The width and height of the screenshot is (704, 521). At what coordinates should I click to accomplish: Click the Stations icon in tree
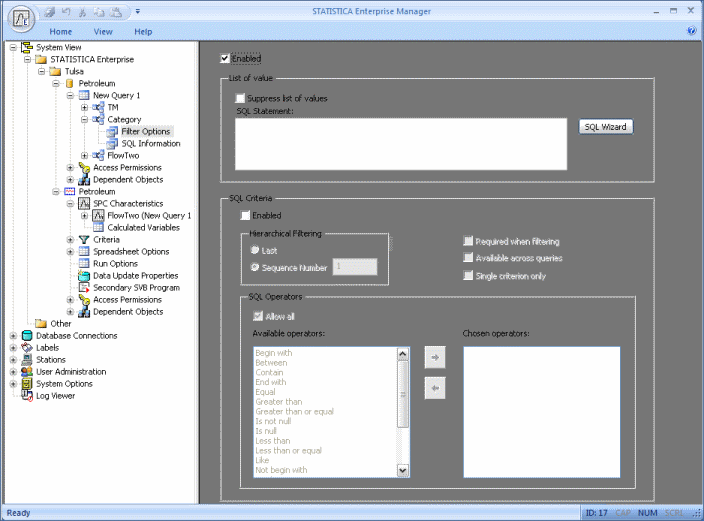click(x=26, y=359)
